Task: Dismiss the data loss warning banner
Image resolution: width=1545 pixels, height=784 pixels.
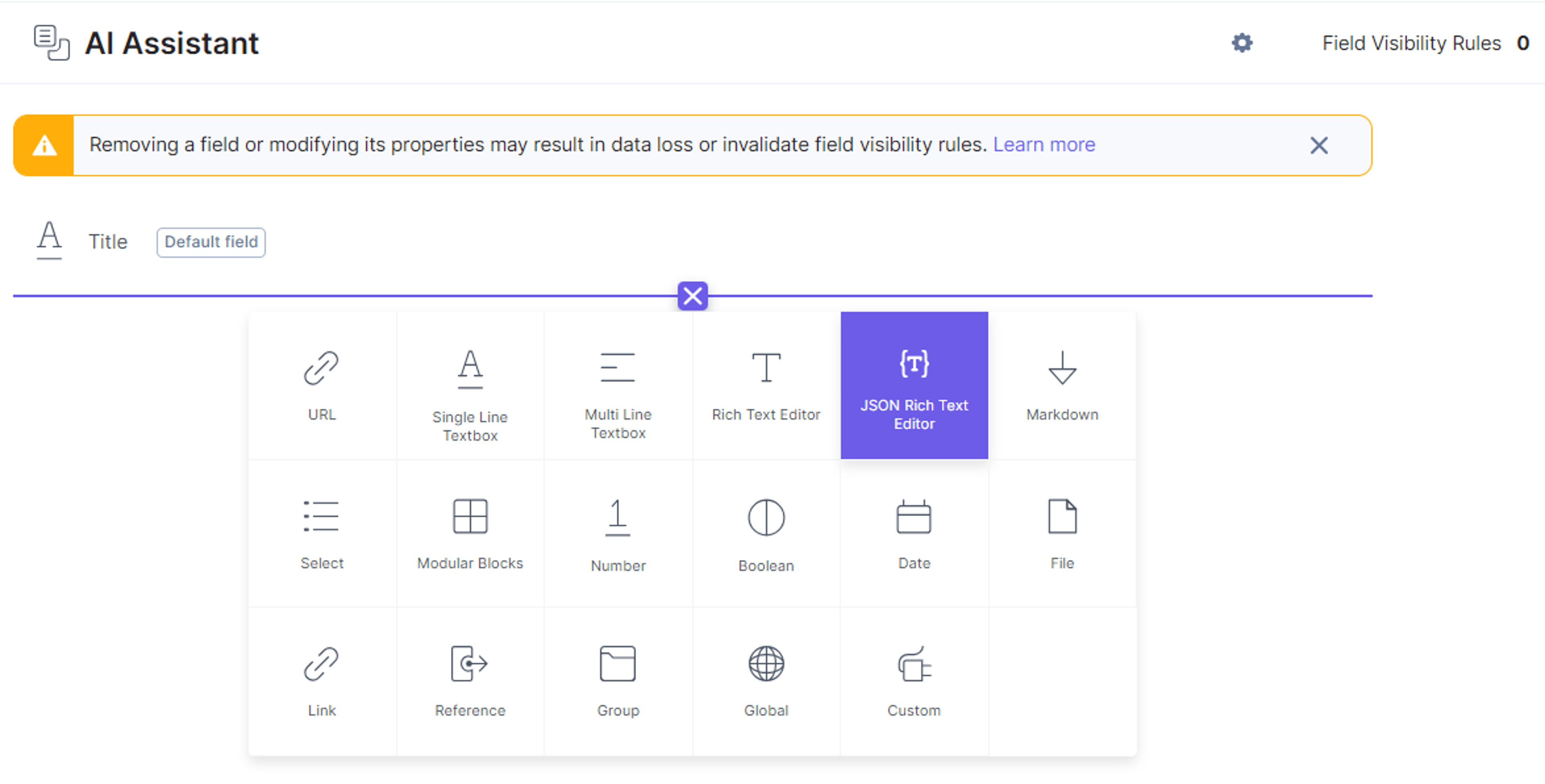Action: 1318,145
